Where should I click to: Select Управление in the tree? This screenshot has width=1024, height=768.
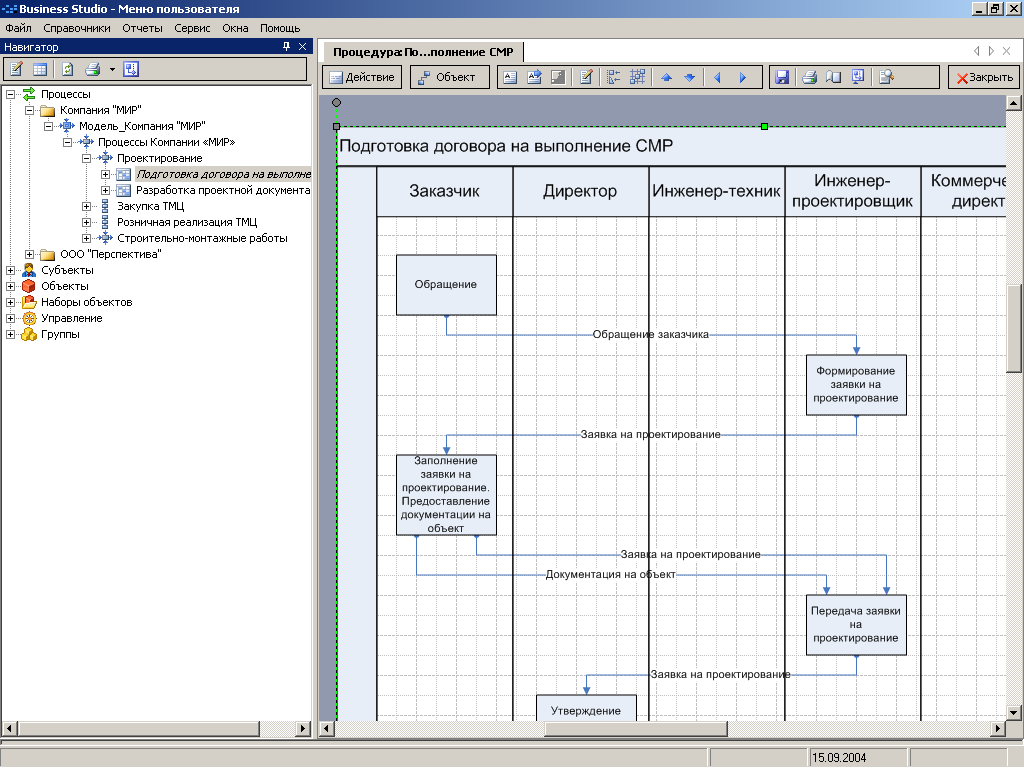(72, 318)
